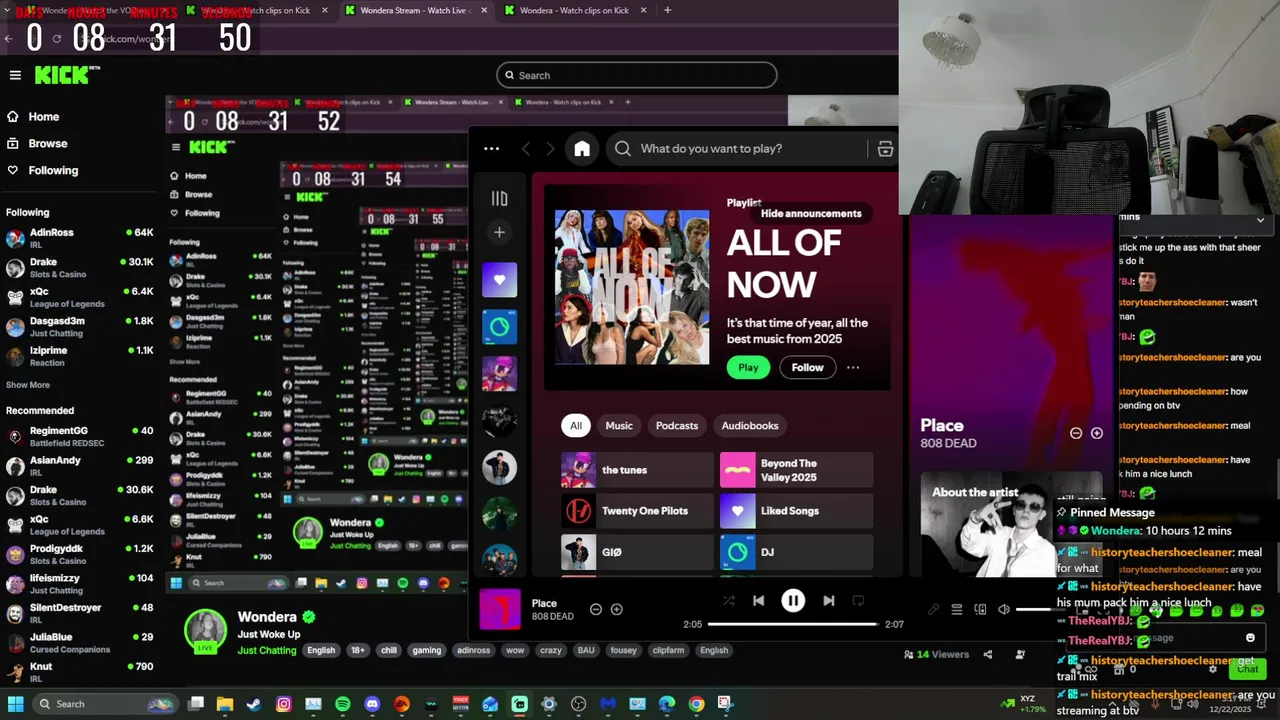Expand Show More under Following
The width and height of the screenshot is (1280, 720).
pyautogui.click(x=28, y=385)
